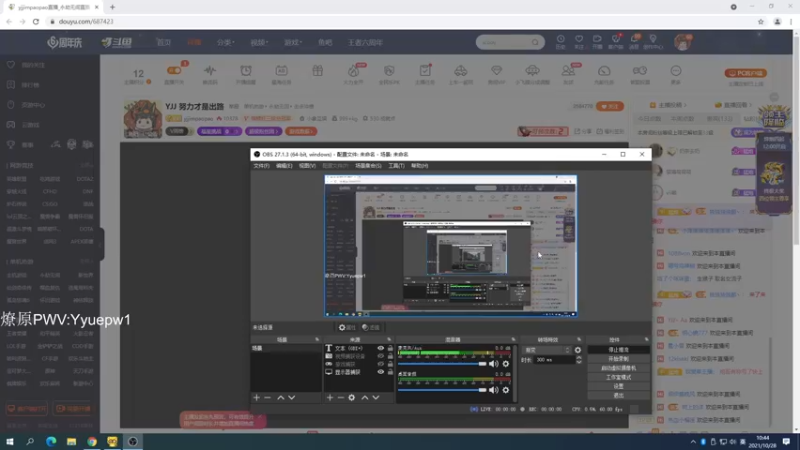This screenshot has height=450, width=800.
Task: Open 桌面音频 audio settings gear
Action: 506,390
